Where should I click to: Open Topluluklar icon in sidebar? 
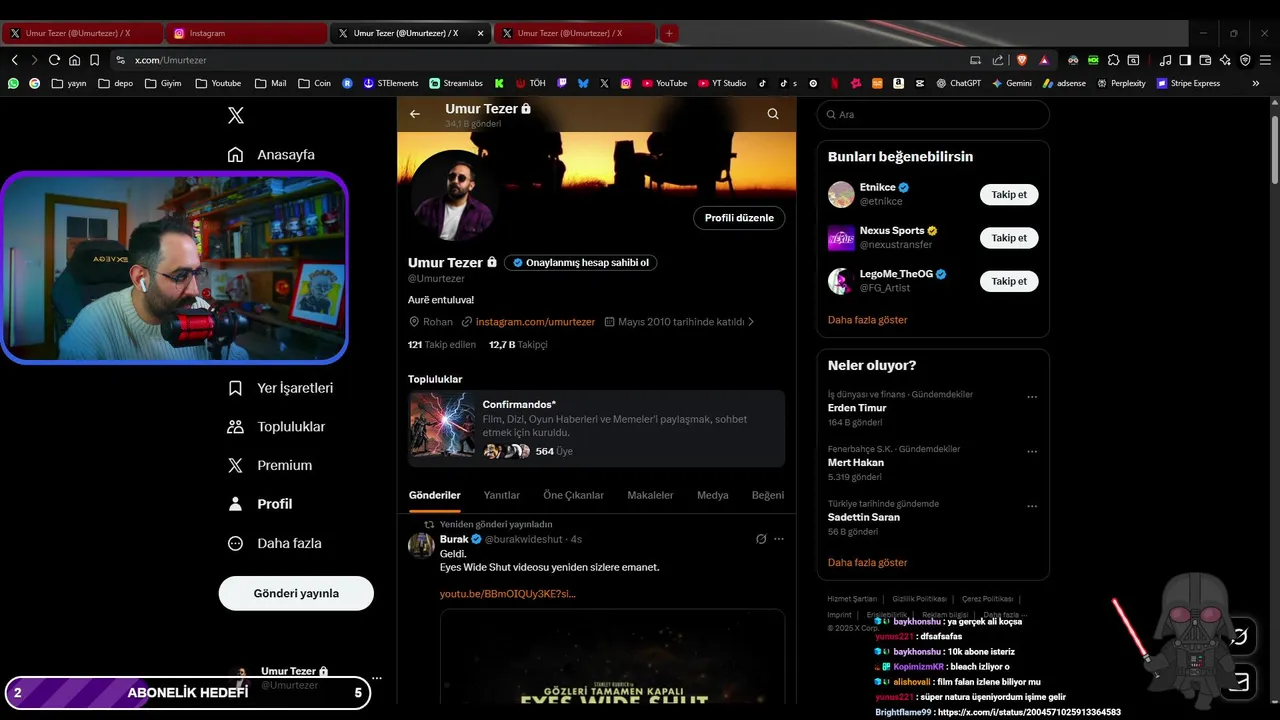[x=235, y=427]
